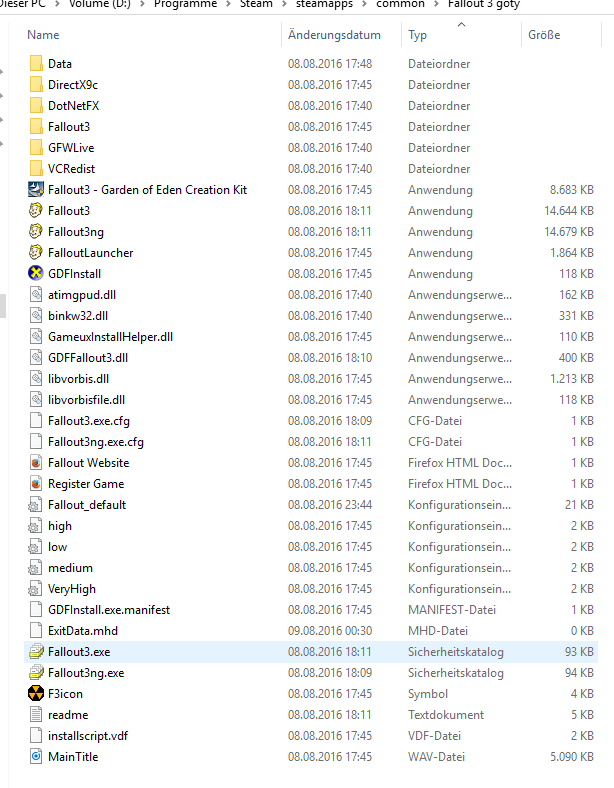Viewport: 614px width, 788px height.
Task: Select the GDFFallout3.dll file icon
Action: click(x=36, y=358)
